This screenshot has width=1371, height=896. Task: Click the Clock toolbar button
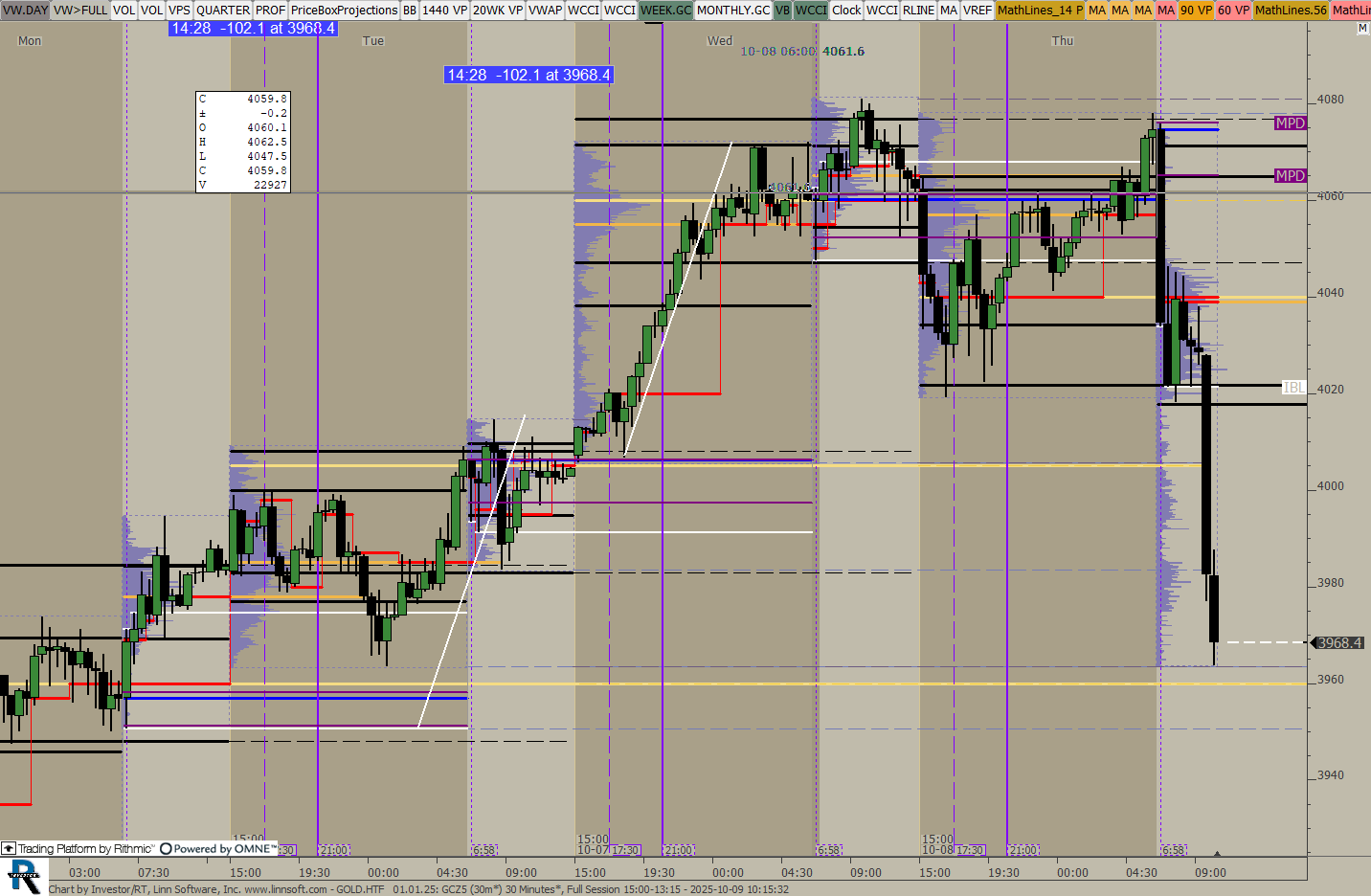tap(846, 10)
